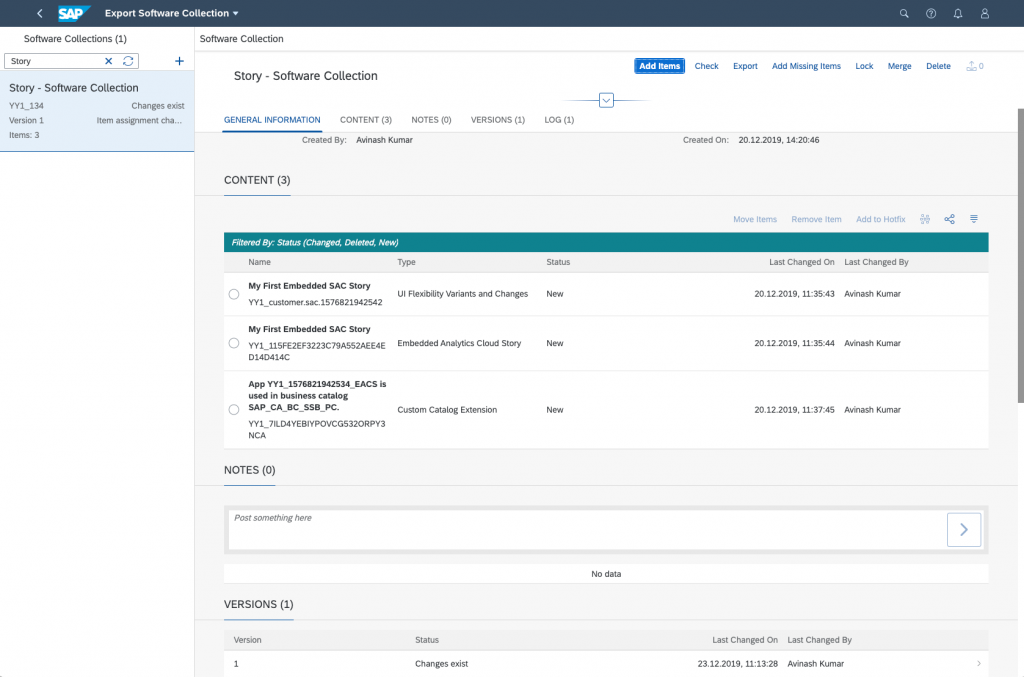Image resolution: width=1024 pixels, height=677 pixels.
Task: Click 'Custom Catalog Extension' type cell
Action: 447,410
